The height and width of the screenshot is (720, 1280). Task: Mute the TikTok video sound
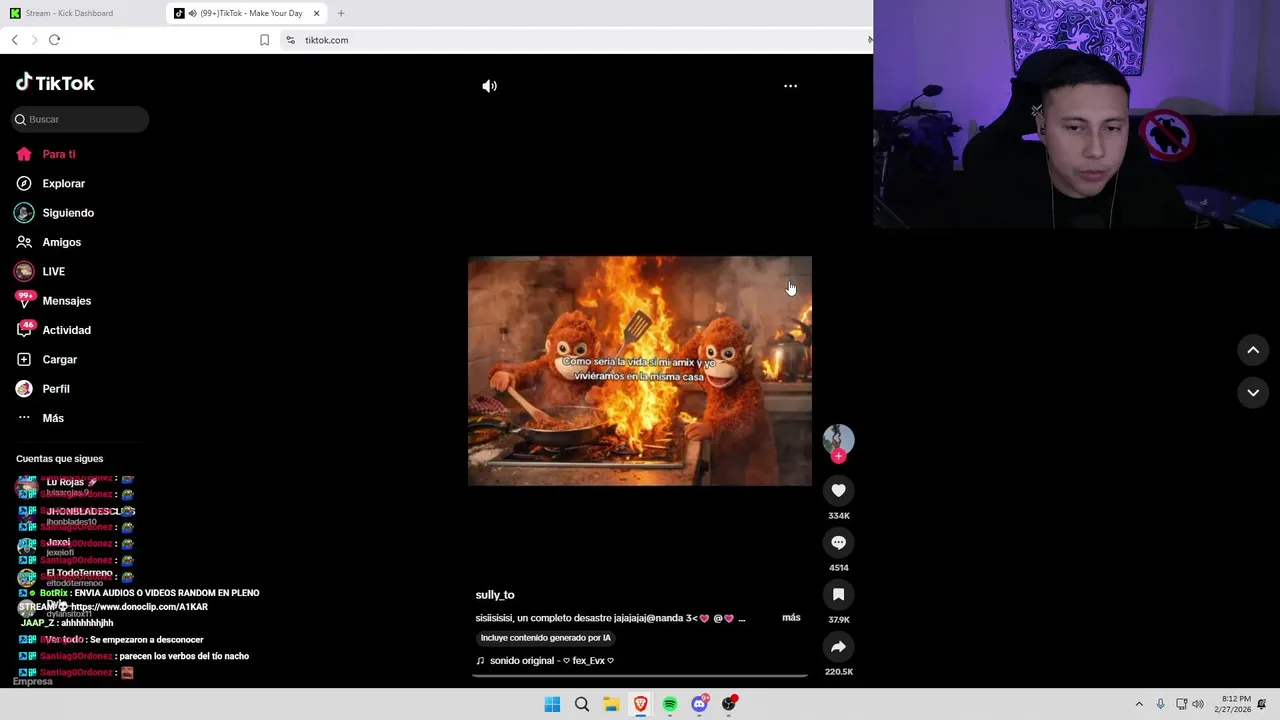coord(489,86)
